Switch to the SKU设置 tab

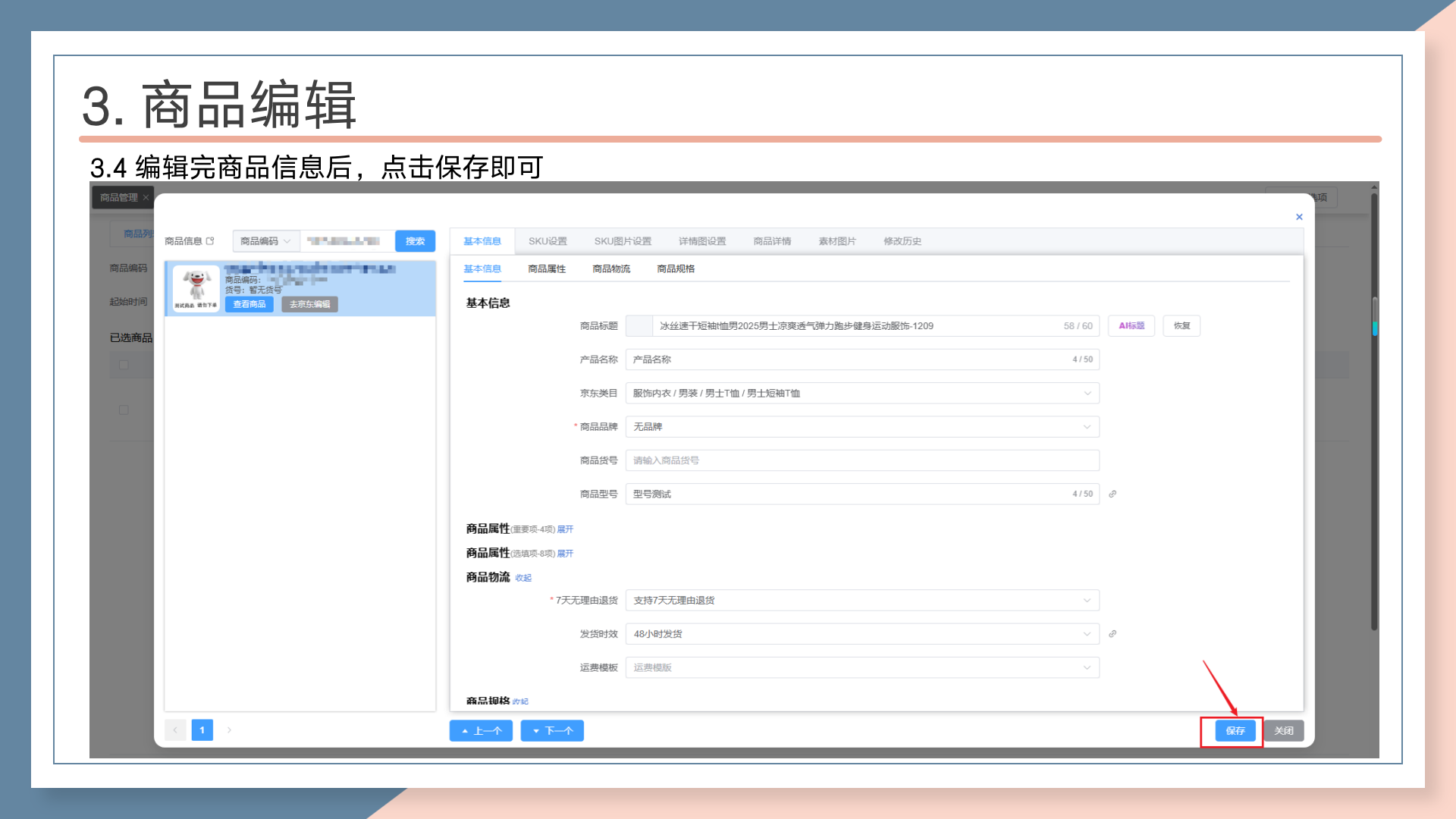(548, 241)
